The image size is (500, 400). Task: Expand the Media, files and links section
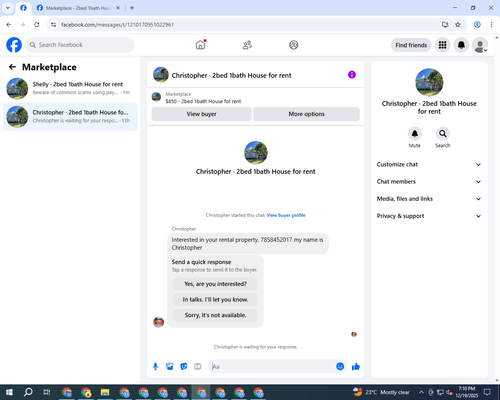(x=429, y=199)
